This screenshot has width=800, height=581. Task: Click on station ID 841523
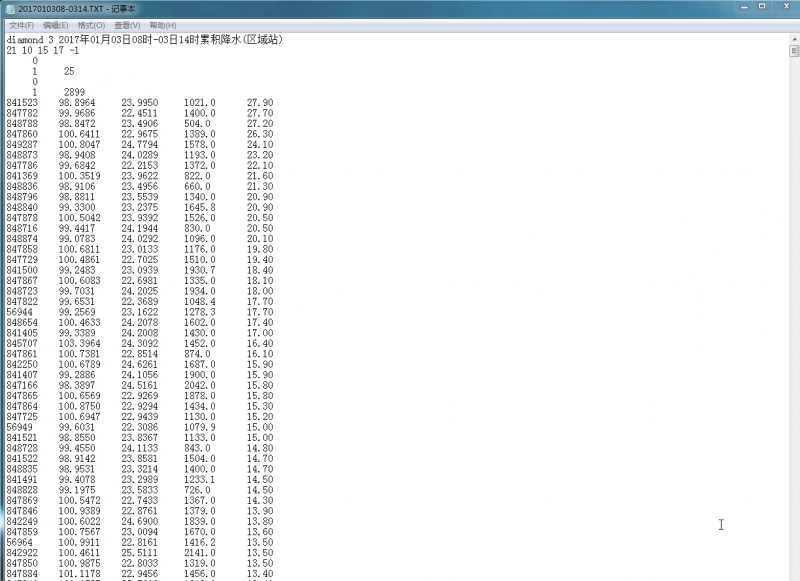point(22,103)
